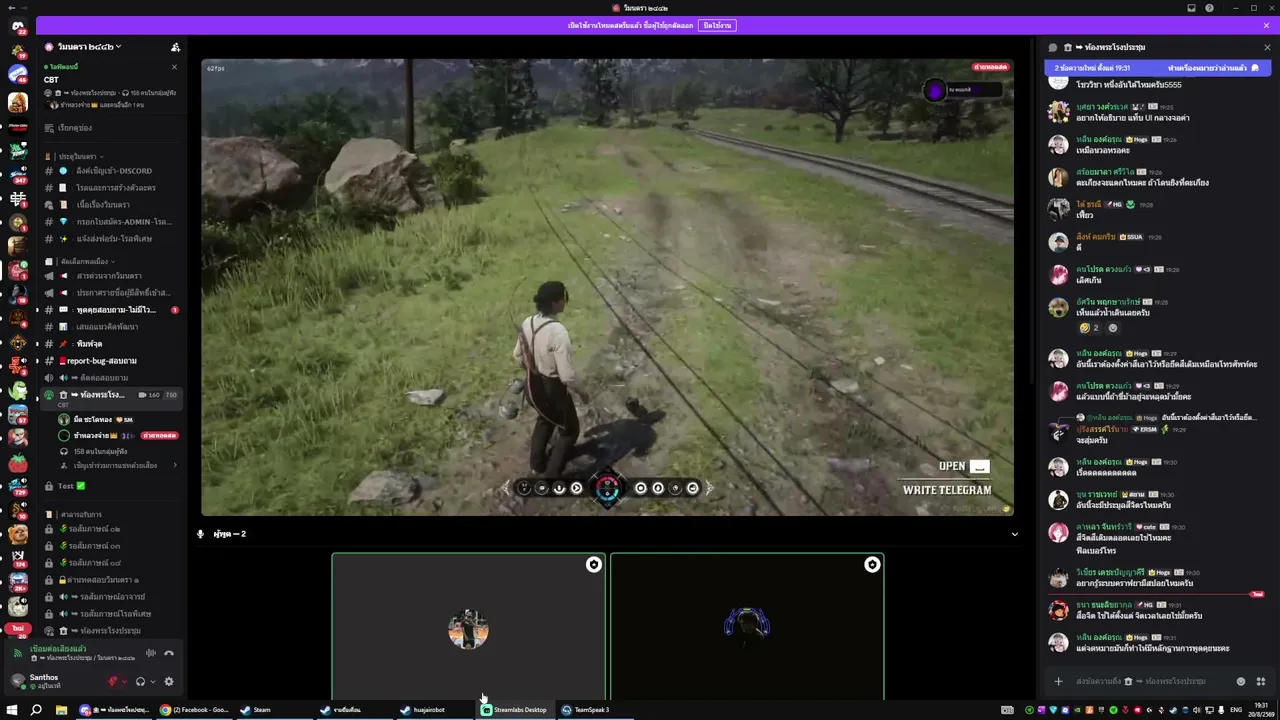1280x720 pixels.
Task: Toggle the muted microphone button
Action: click(x=113, y=682)
